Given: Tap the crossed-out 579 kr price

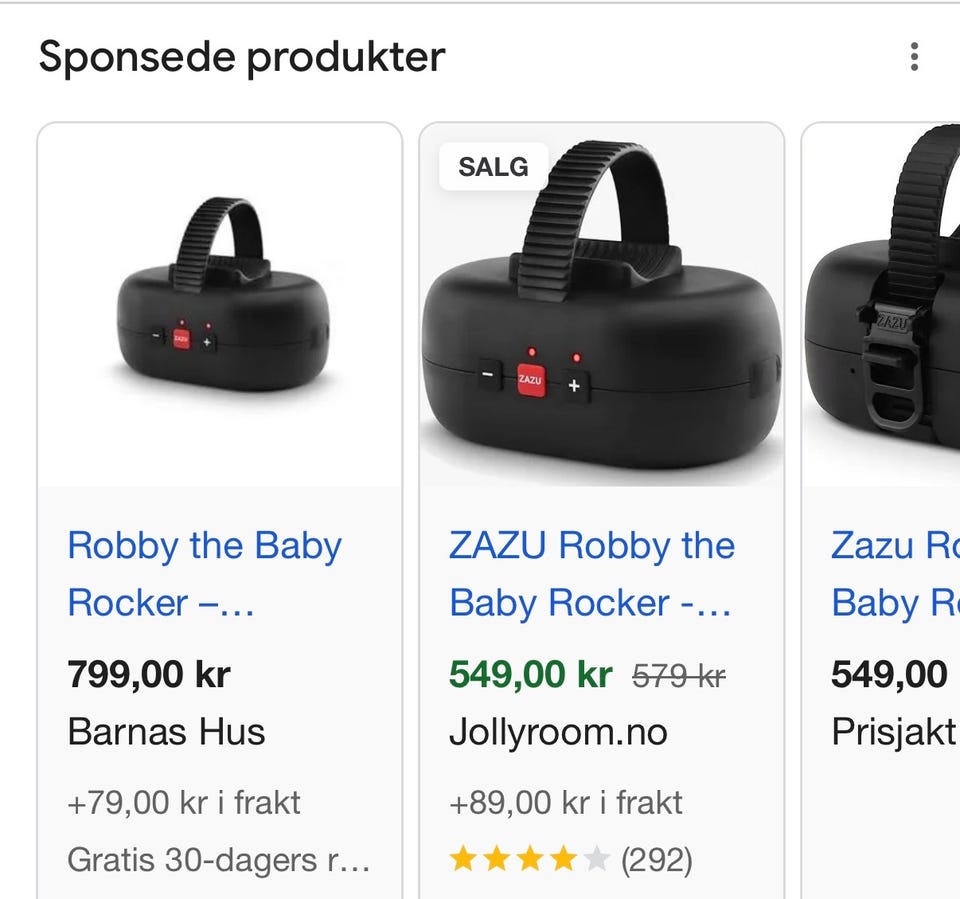Looking at the screenshot, I should click(678, 677).
